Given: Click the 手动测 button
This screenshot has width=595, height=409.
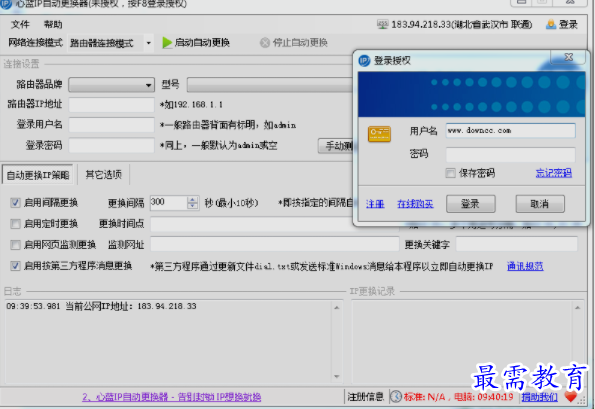Looking at the screenshot, I should [x=335, y=146].
